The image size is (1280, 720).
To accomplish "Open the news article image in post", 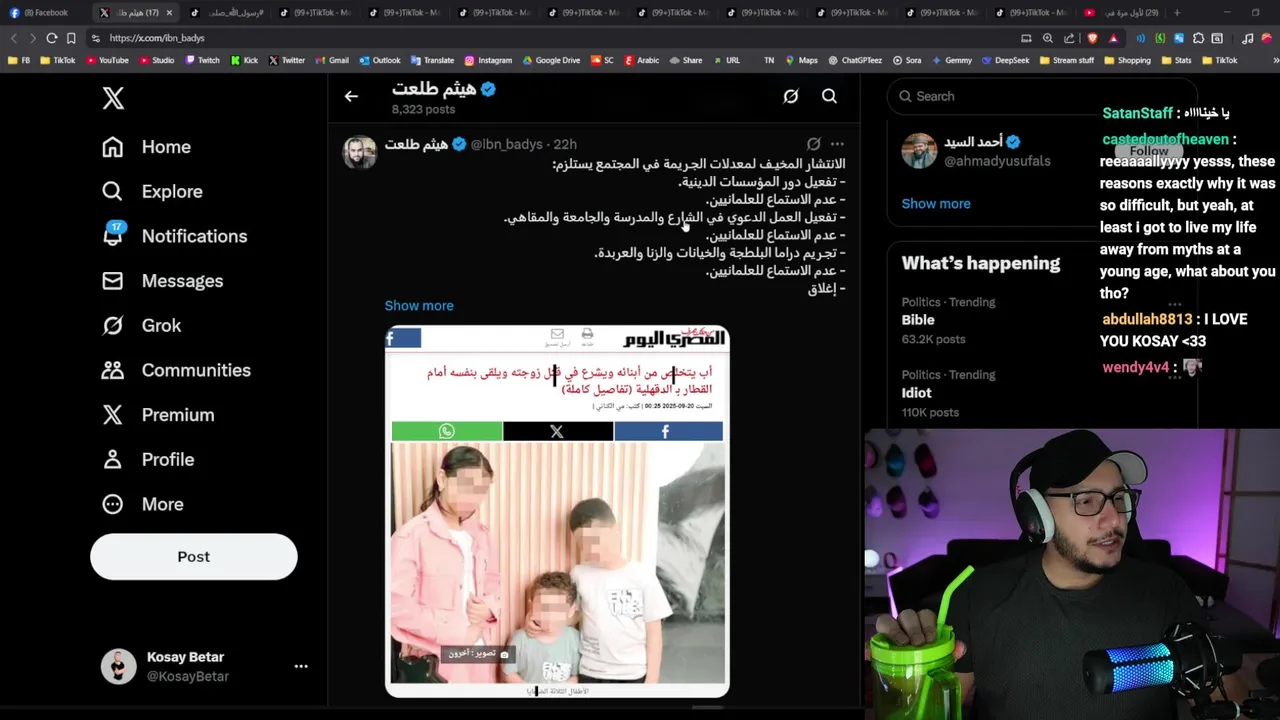I will (557, 511).
